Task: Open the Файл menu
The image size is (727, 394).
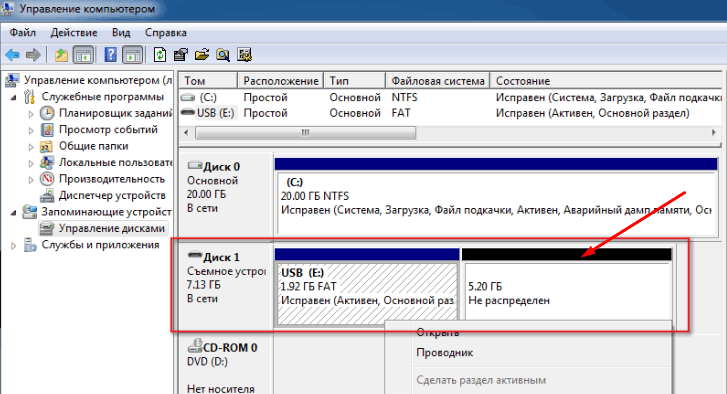Action: click(23, 33)
